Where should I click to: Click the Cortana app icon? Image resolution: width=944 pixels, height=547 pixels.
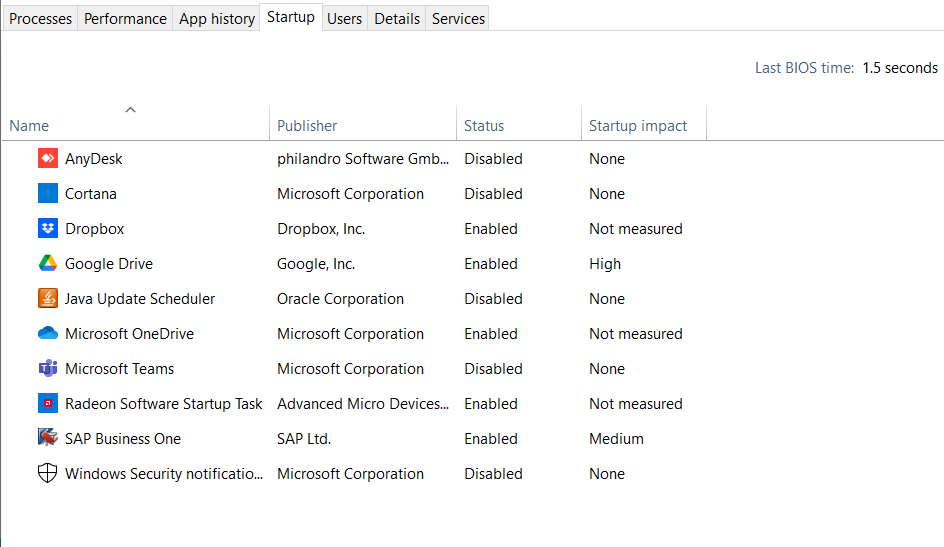[48, 193]
